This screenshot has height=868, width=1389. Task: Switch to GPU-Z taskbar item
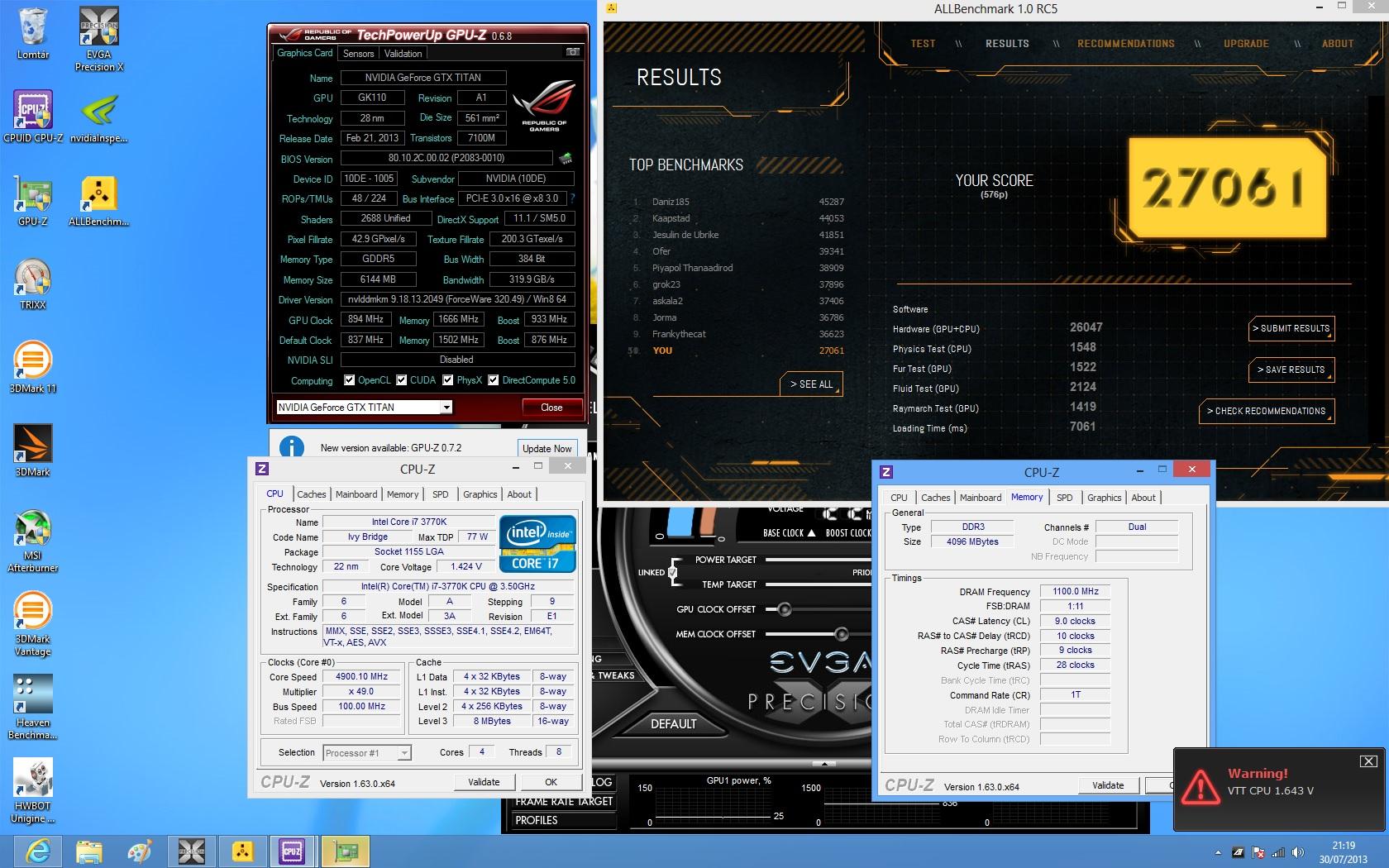pos(345,851)
